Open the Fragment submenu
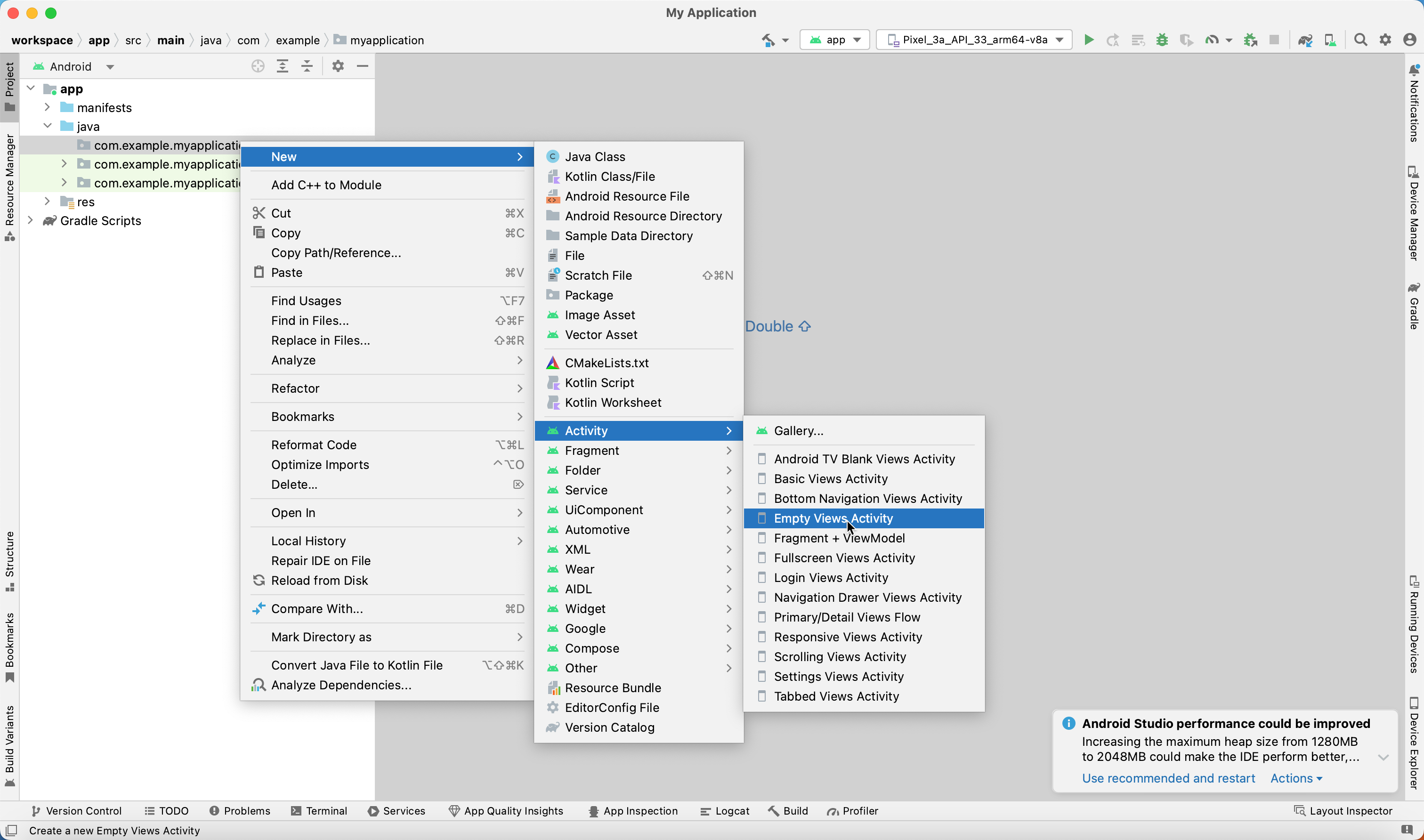This screenshot has width=1424, height=840. coord(639,451)
